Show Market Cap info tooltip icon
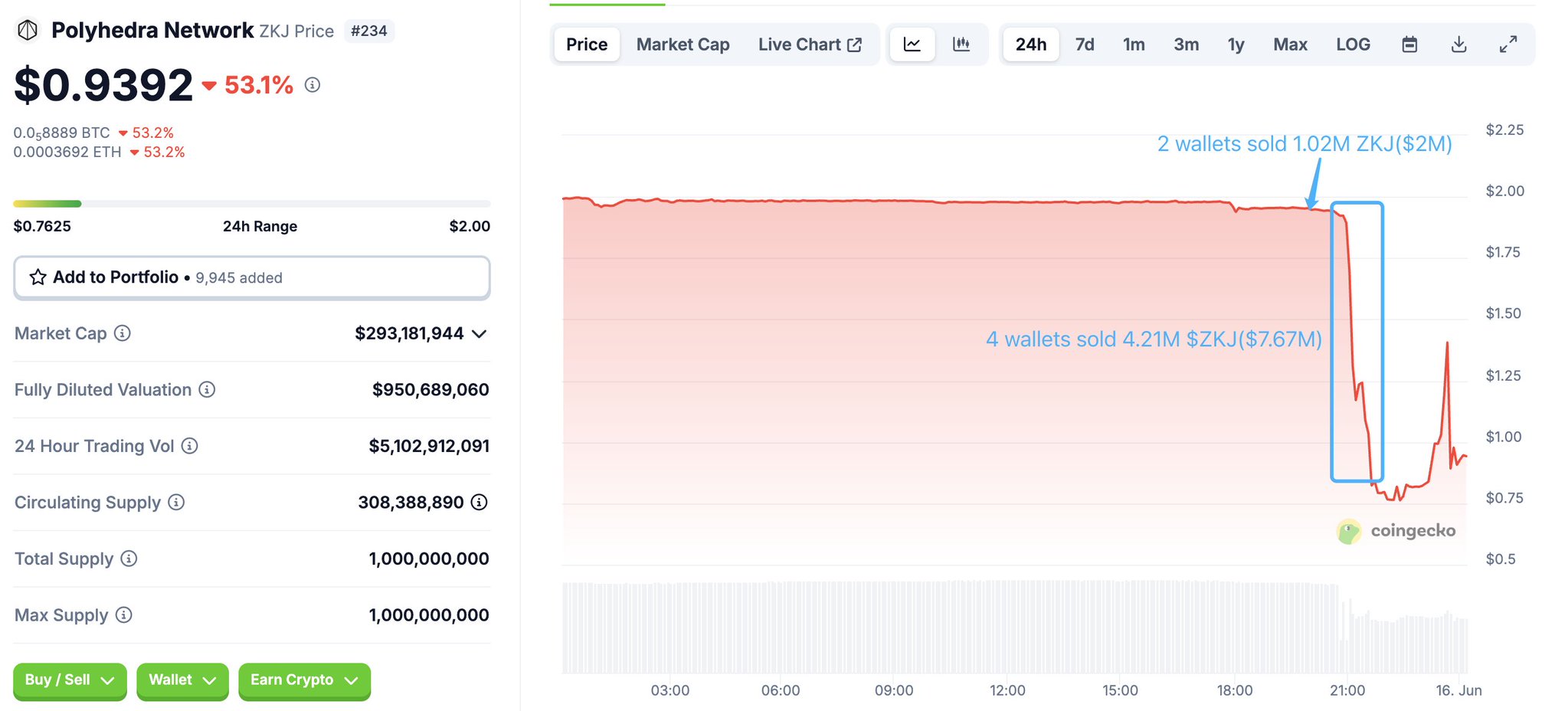1568x711 pixels. [x=123, y=333]
